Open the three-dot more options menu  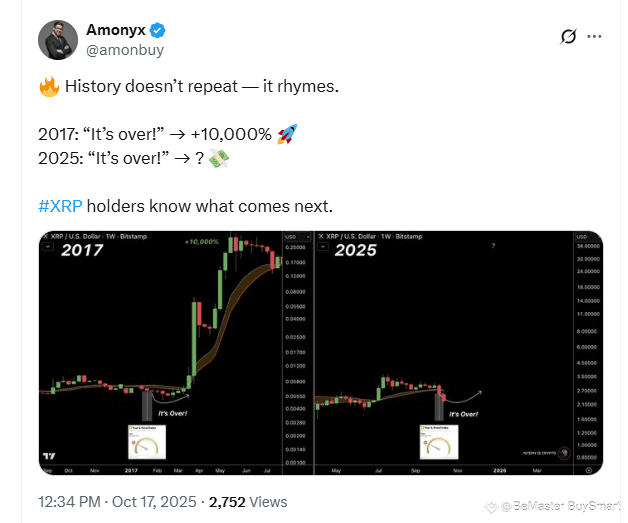(594, 36)
